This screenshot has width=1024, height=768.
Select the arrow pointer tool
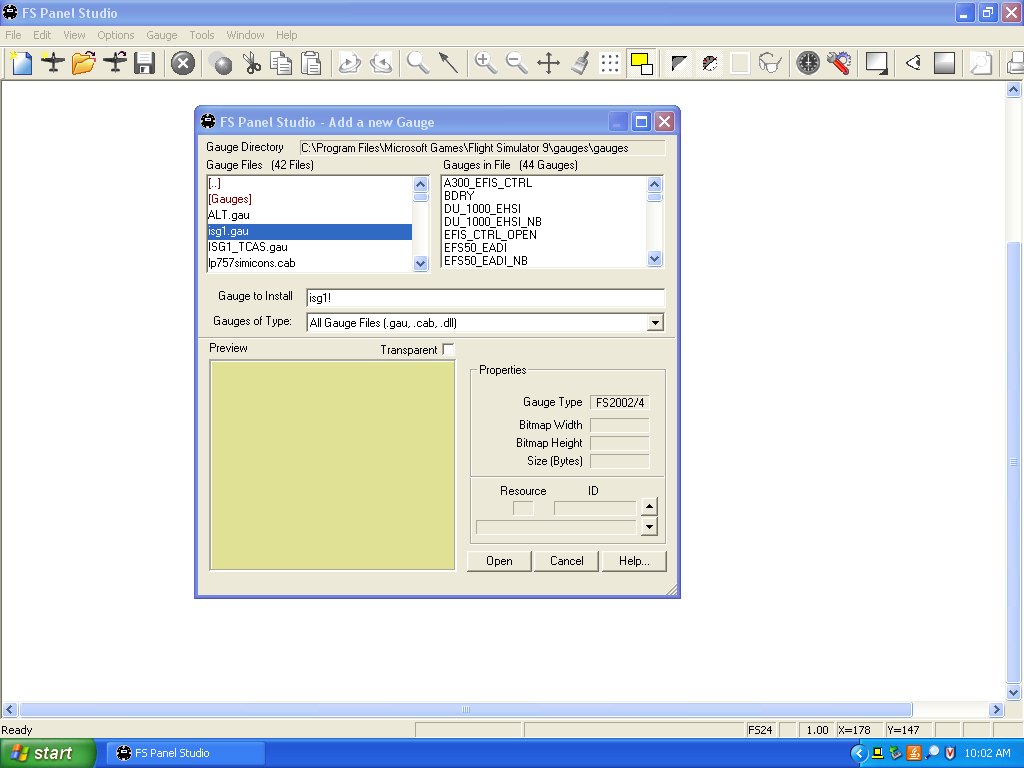tap(449, 63)
